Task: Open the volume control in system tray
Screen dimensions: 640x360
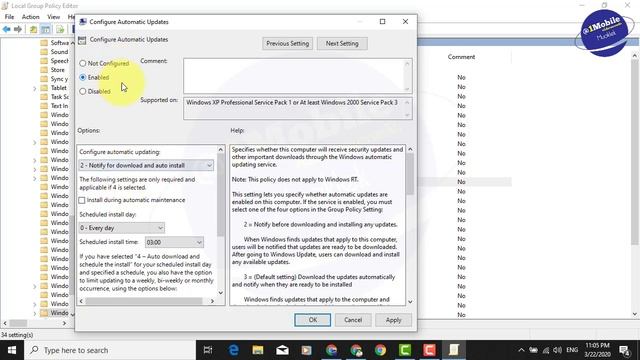Action: tap(558, 350)
